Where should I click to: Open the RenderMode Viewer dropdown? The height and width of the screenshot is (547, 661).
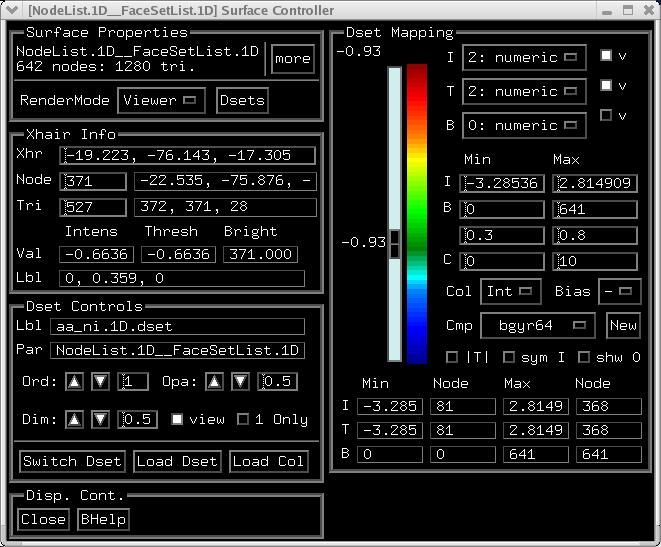coord(161,100)
